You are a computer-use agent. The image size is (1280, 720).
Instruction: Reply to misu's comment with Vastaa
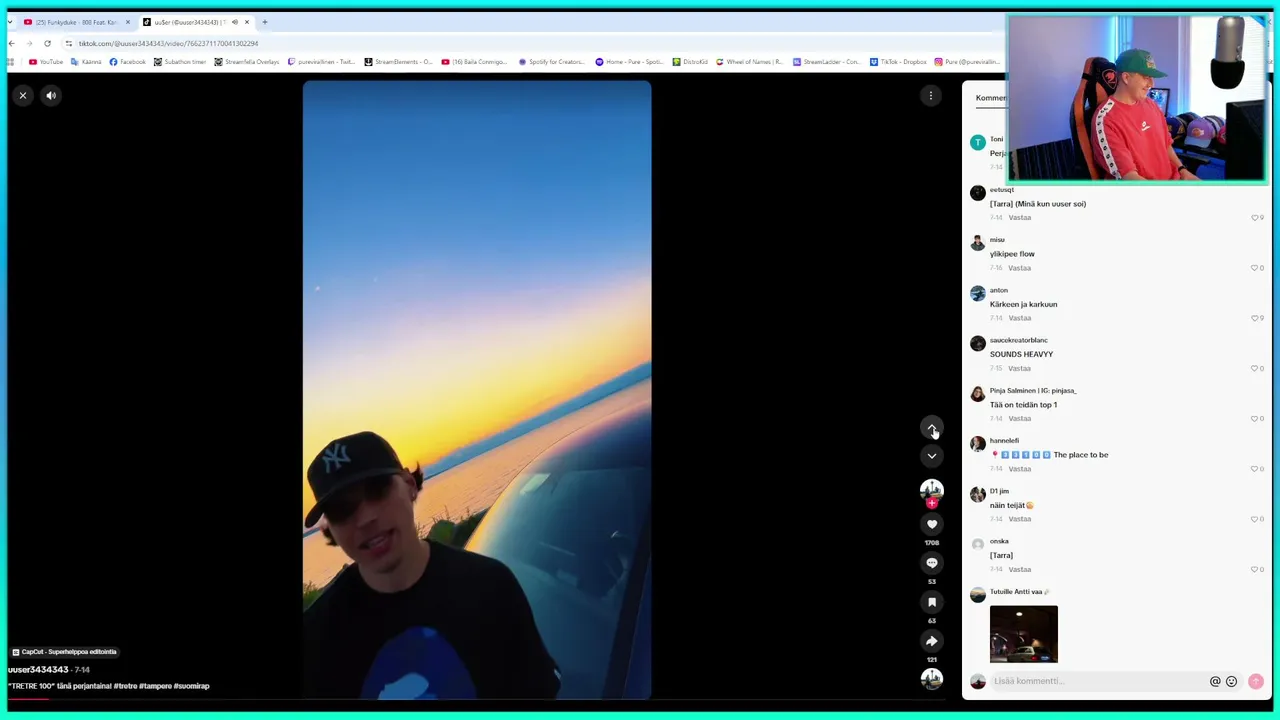pos(1019,268)
